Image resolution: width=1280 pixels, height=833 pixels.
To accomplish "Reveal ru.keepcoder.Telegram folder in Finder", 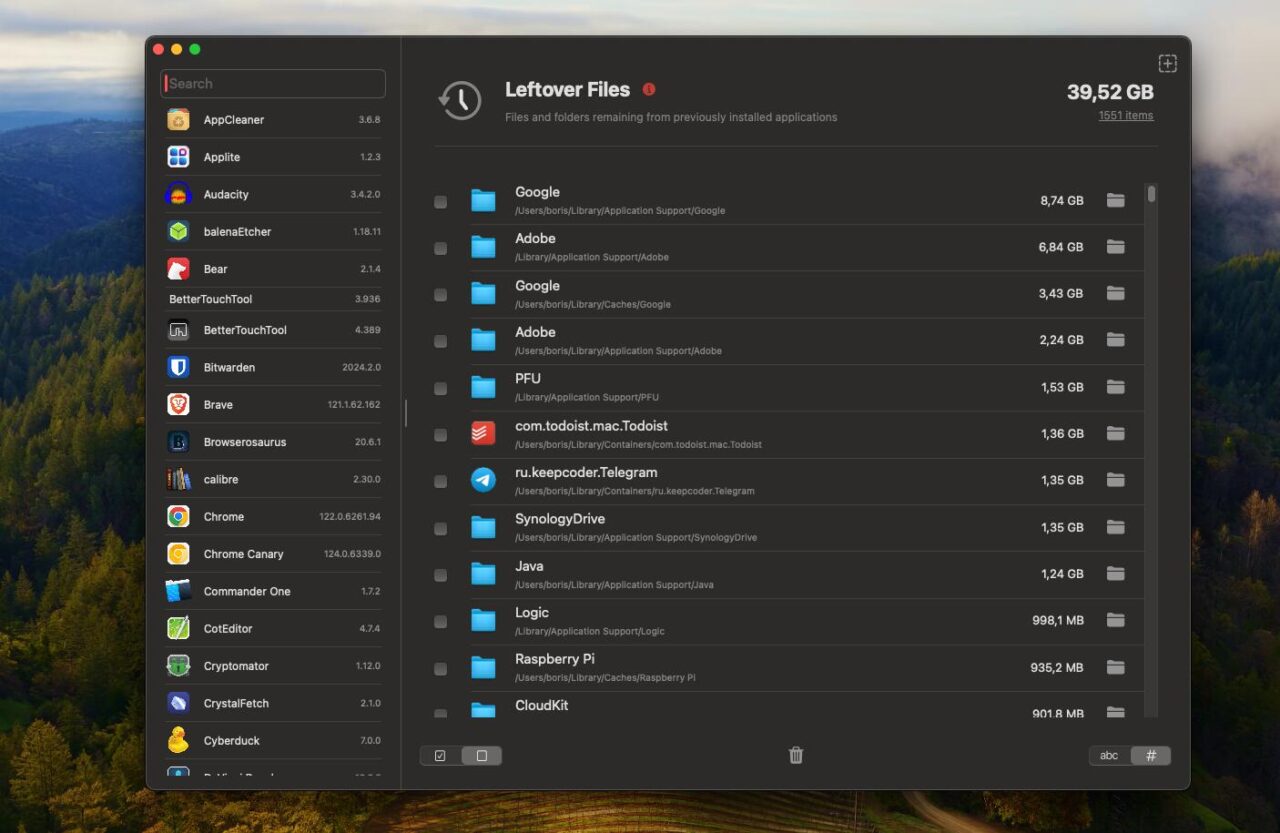I will click(x=1116, y=480).
